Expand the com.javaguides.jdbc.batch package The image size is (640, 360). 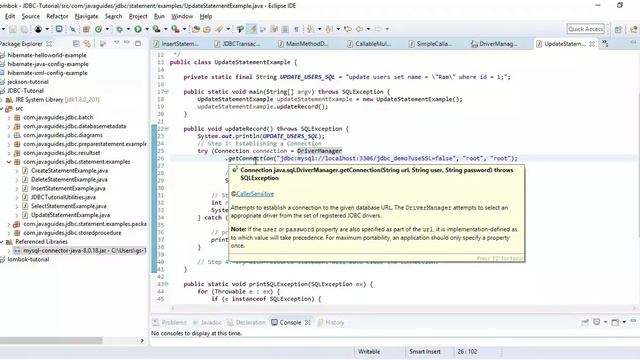[9, 118]
